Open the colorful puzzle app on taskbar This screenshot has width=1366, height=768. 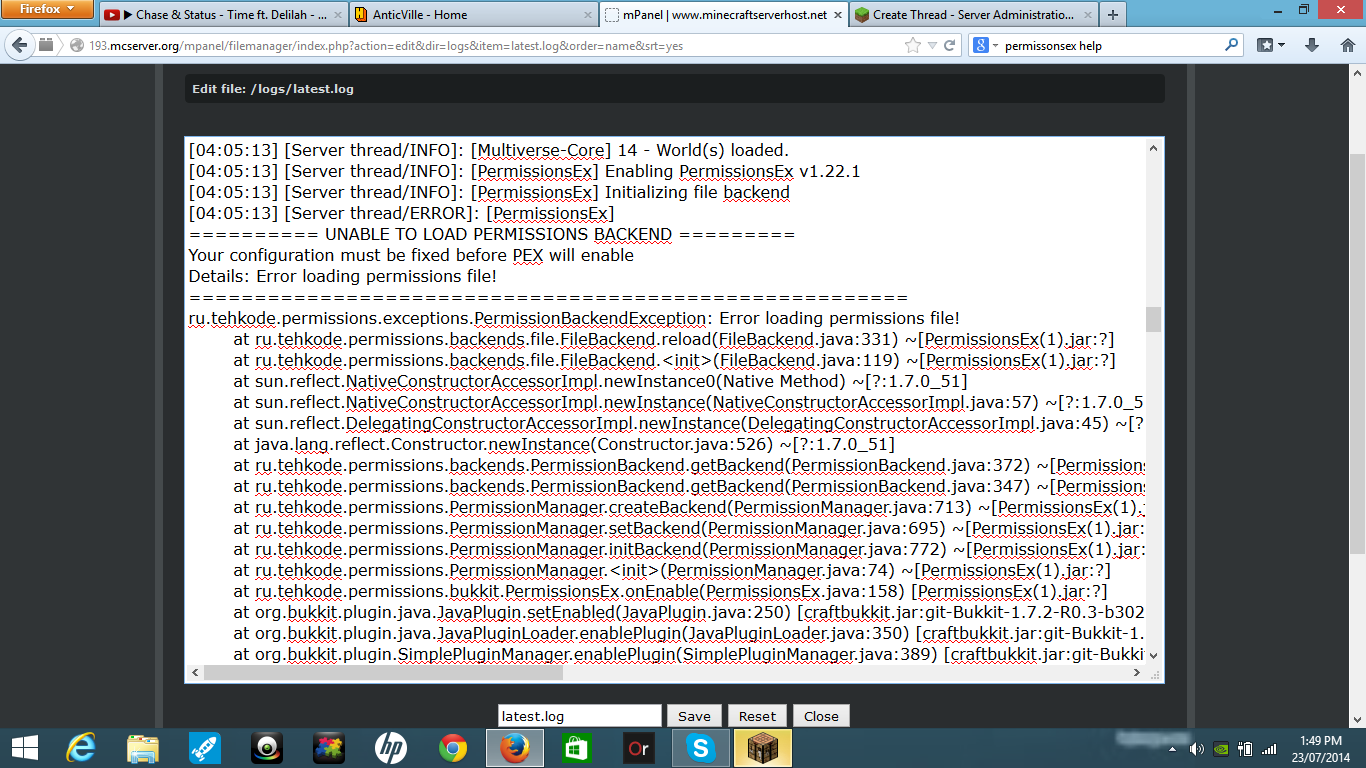point(329,748)
